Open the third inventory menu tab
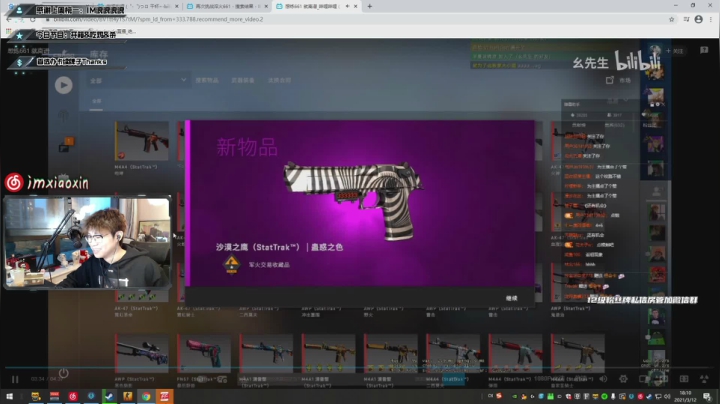 [279, 80]
